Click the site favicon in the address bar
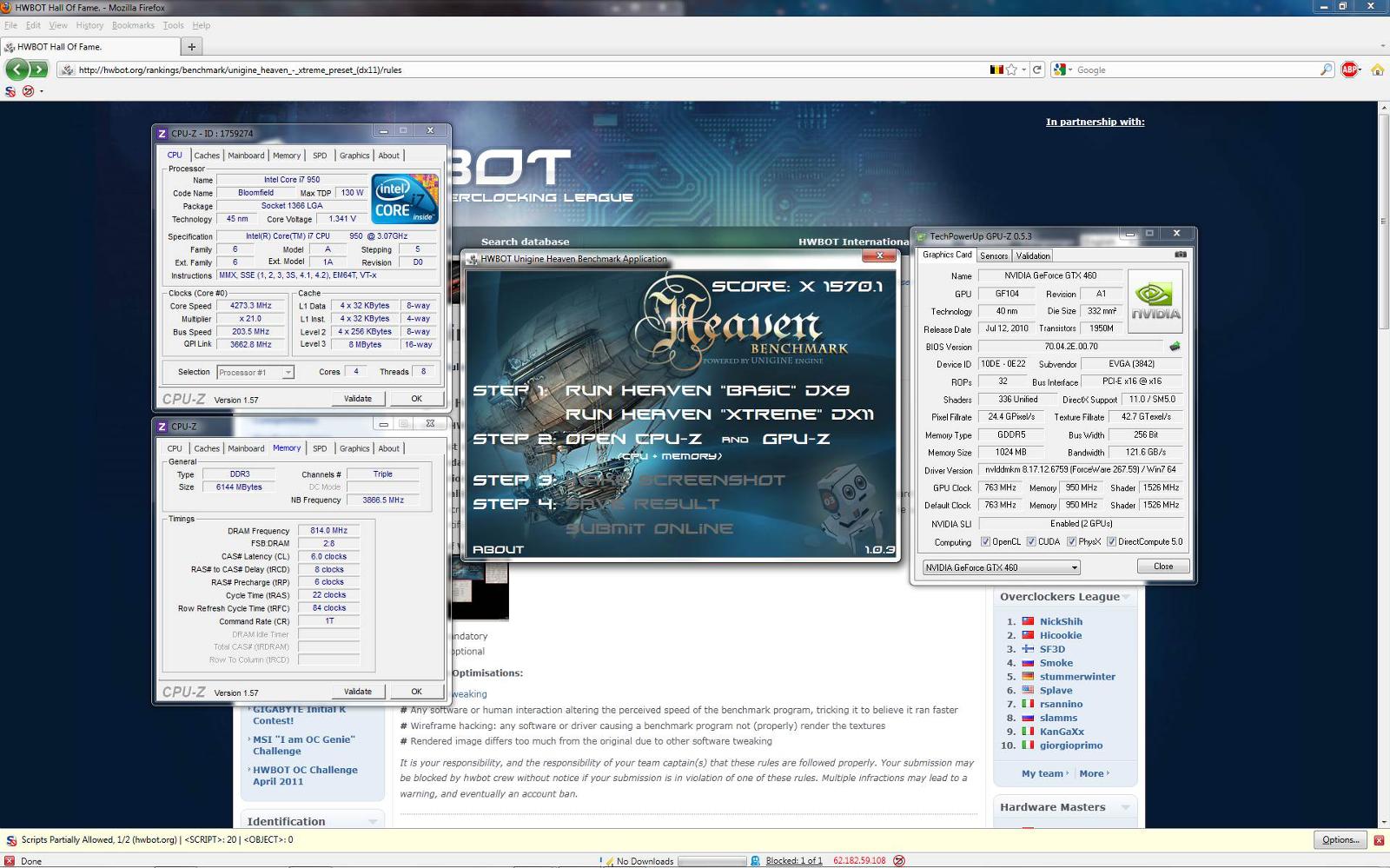1390x868 pixels. (x=68, y=70)
